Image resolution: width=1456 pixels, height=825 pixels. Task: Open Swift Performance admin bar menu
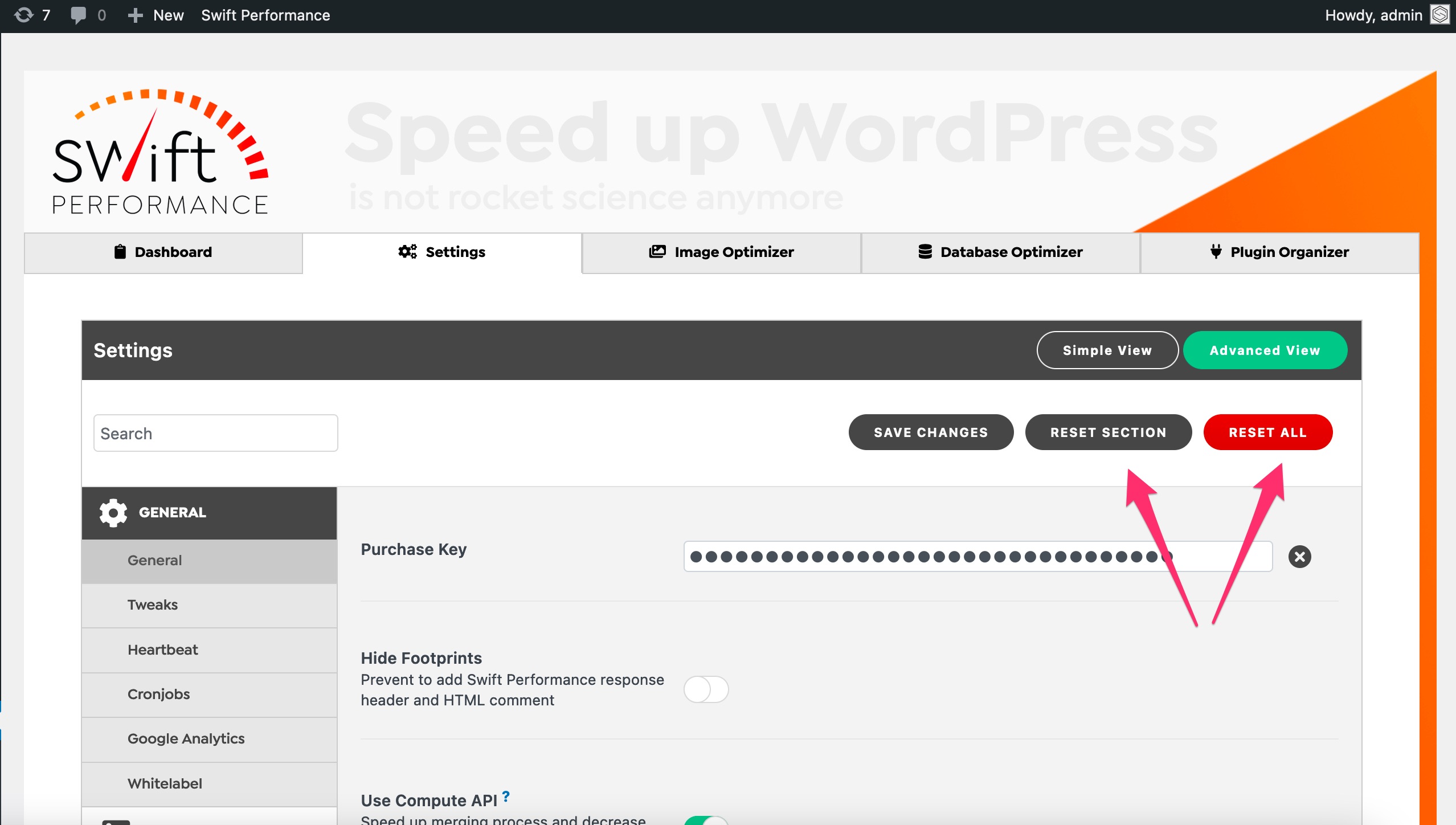pyautogui.click(x=265, y=15)
